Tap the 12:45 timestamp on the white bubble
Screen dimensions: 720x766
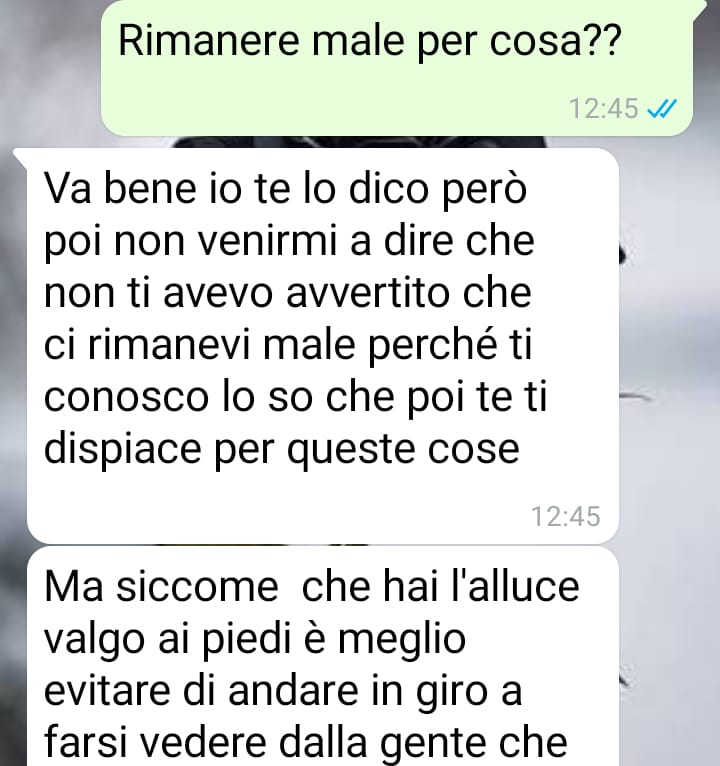click(x=566, y=516)
